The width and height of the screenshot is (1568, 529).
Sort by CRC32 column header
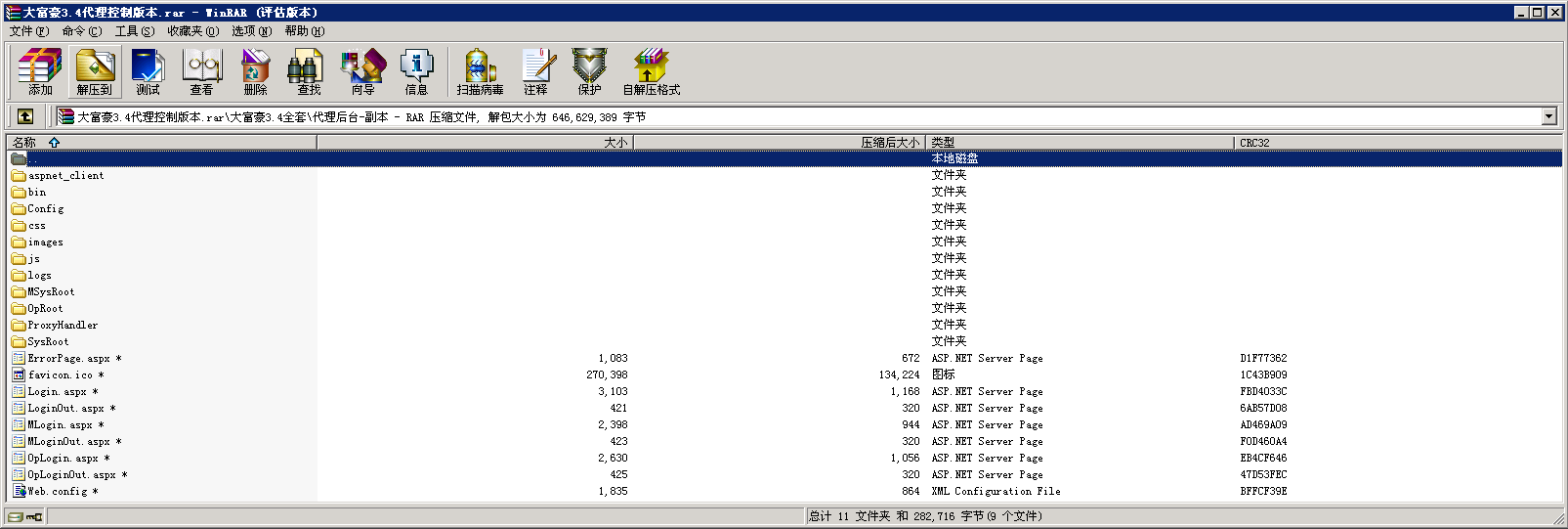click(x=1254, y=143)
